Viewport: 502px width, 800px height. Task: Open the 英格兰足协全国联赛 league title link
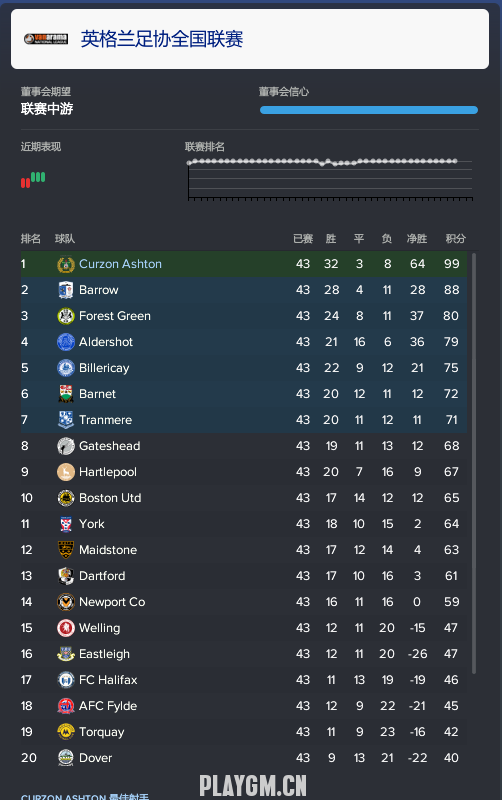pos(162,39)
